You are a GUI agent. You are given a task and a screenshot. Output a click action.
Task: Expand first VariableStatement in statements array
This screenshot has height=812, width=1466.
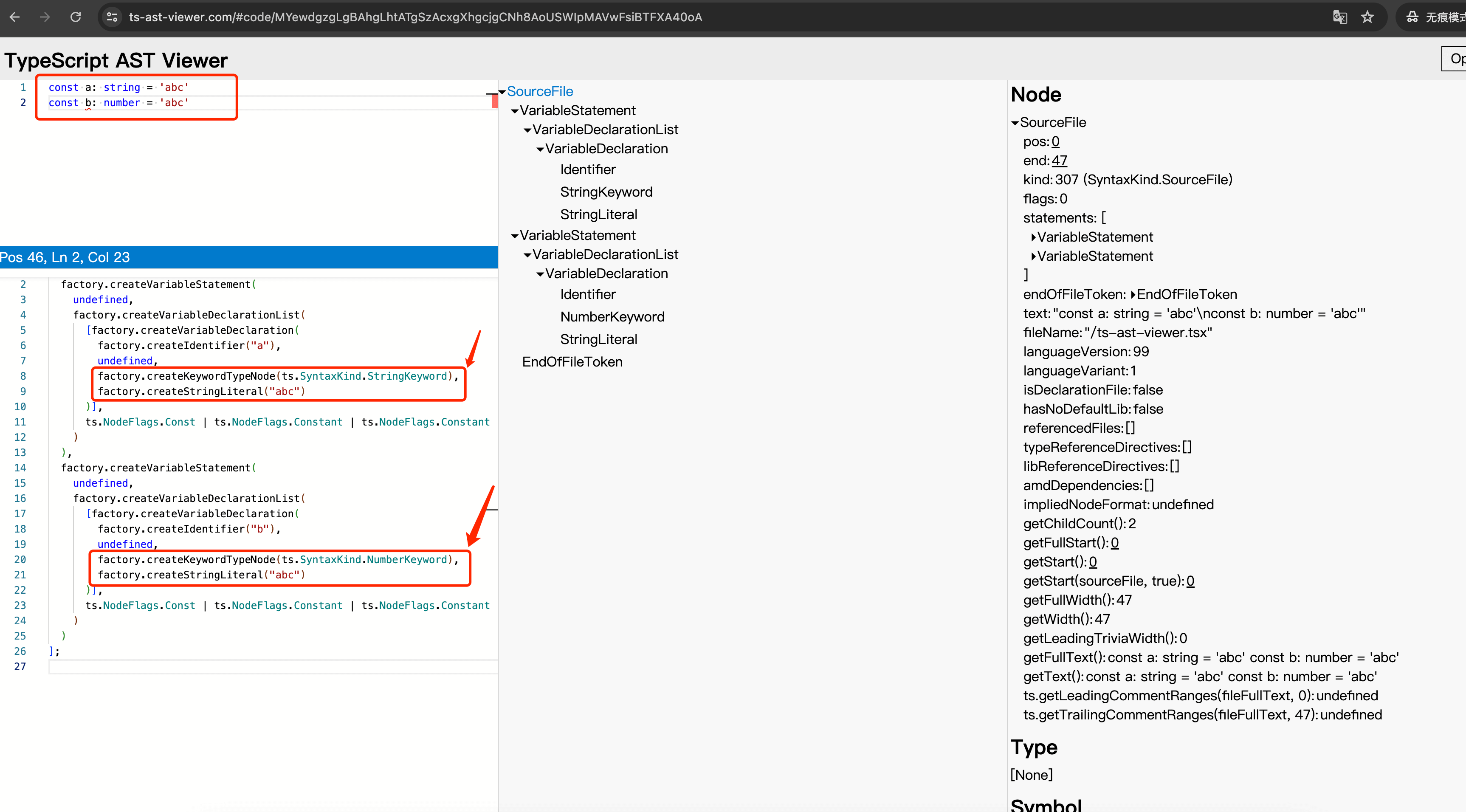click(1034, 237)
